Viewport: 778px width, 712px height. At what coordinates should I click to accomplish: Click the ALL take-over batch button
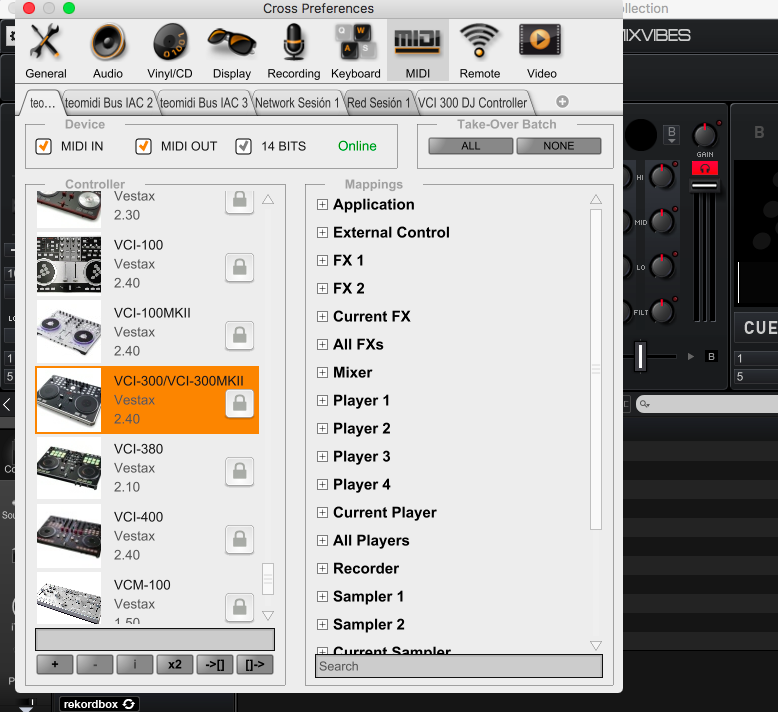(470, 146)
